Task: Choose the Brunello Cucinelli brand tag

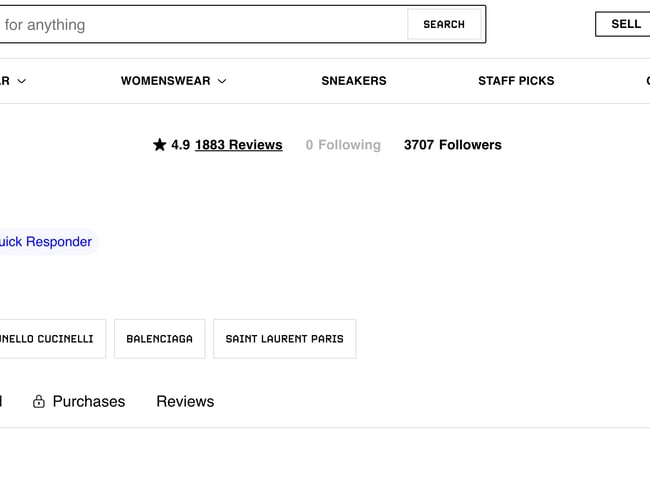Action: (x=48, y=339)
